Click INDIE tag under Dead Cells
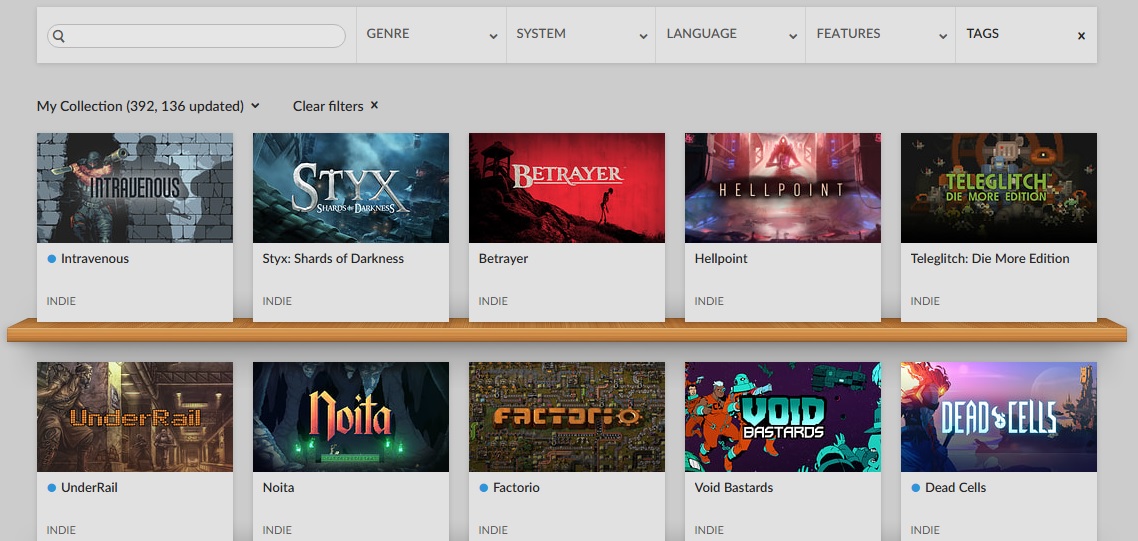Image resolution: width=1138 pixels, height=541 pixels. [x=925, y=531]
